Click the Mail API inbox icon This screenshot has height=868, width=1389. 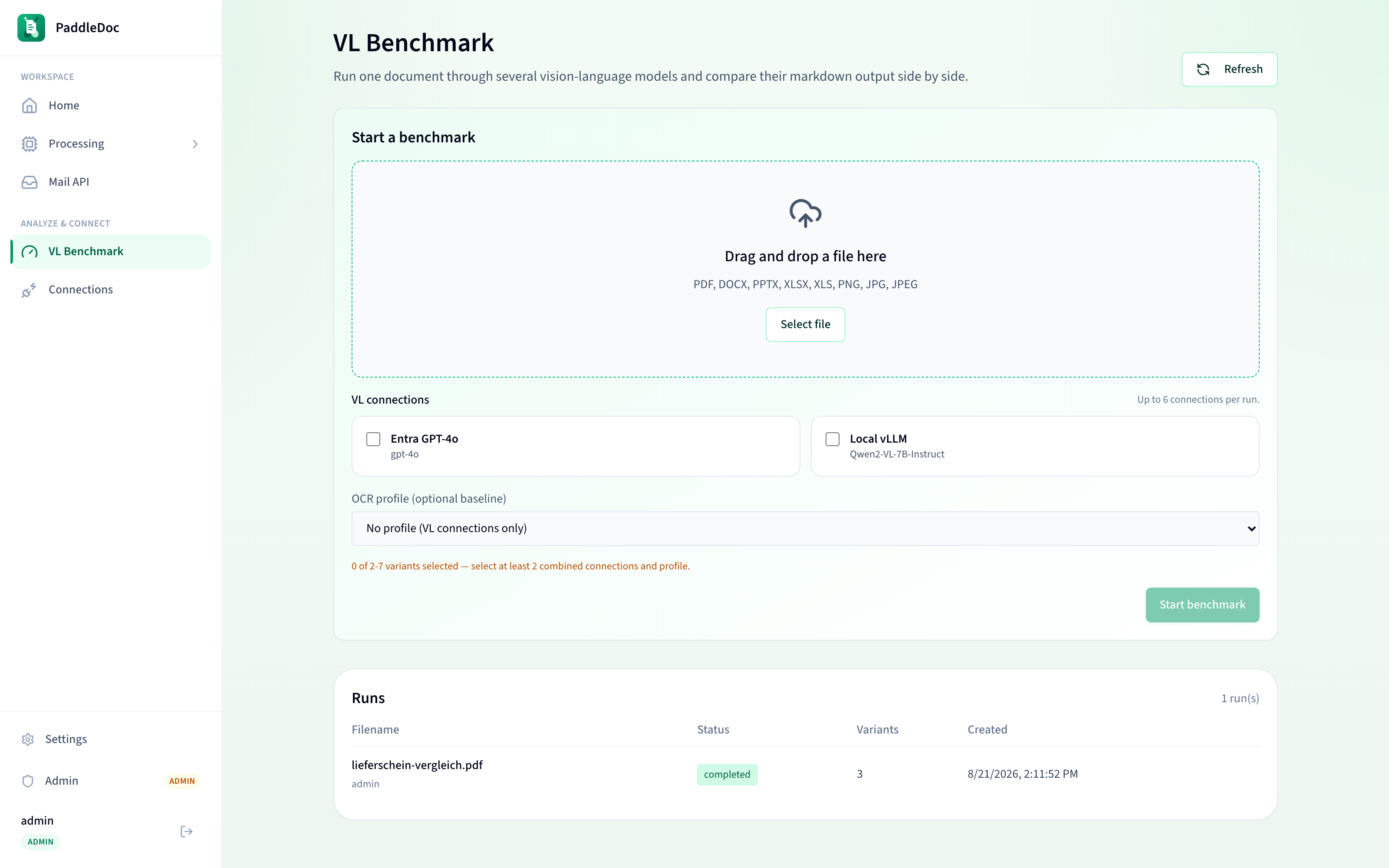(29, 182)
